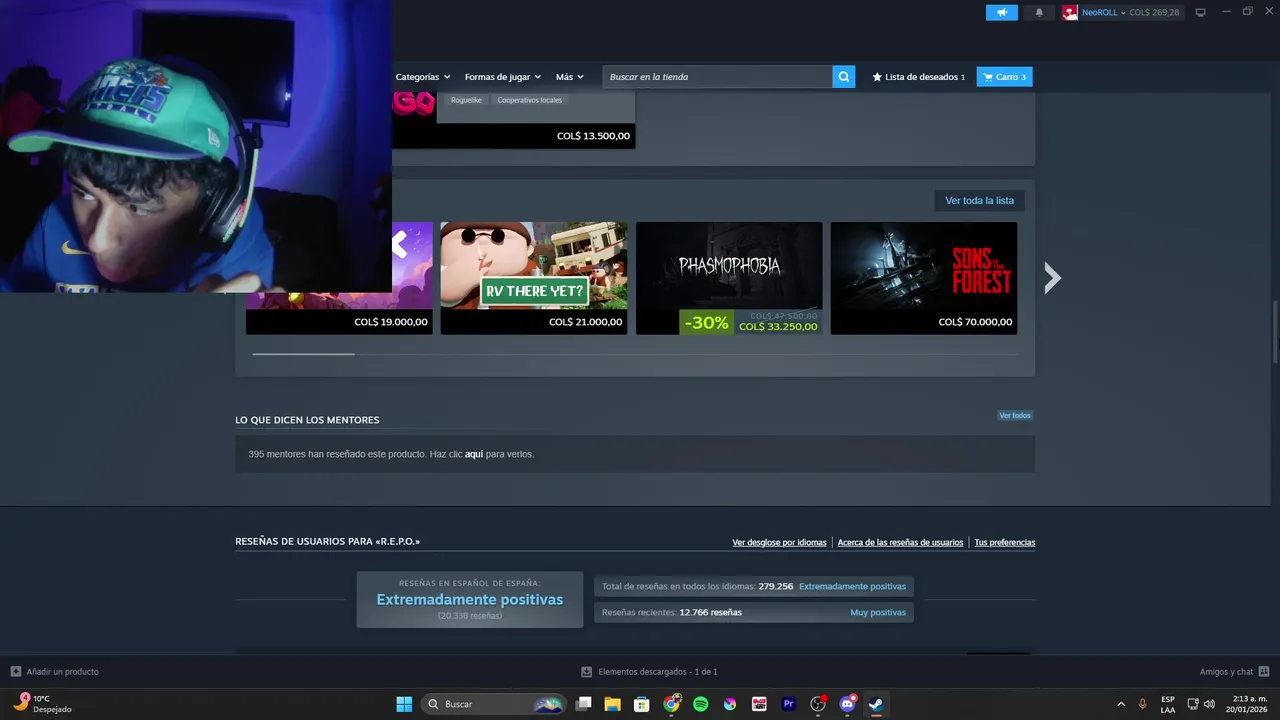This screenshot has height=720, width=1280.
Task: Click Ver toda la lista button
Action: pos(979,200)
